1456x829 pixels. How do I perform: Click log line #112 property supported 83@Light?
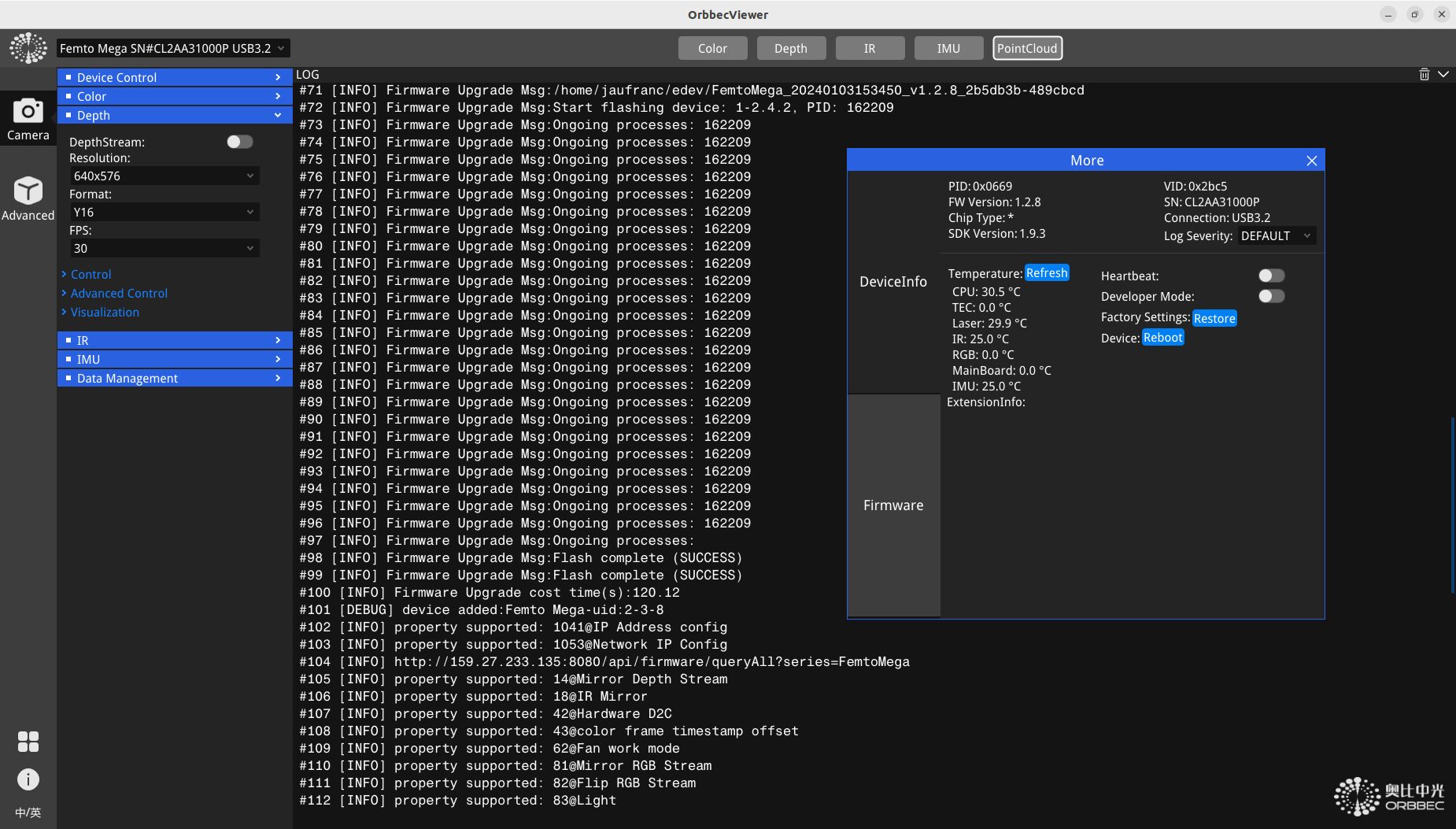pyautogui.click(x=458, y=801)
